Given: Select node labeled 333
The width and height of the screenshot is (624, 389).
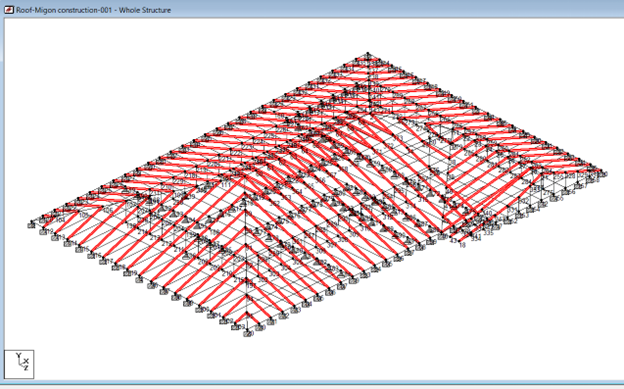Looking at the screenshot, I should coord(536,188).
